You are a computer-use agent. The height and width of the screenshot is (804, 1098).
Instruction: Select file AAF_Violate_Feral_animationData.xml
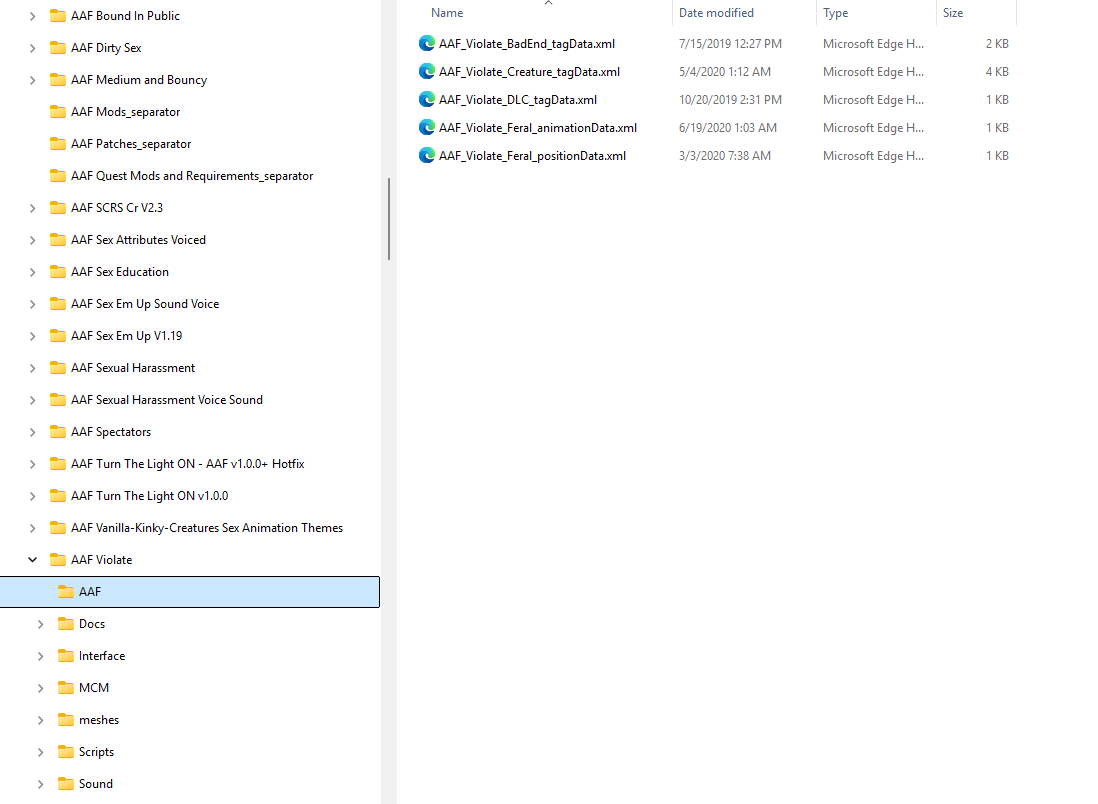pyautogui.click(x=538, y=127)
